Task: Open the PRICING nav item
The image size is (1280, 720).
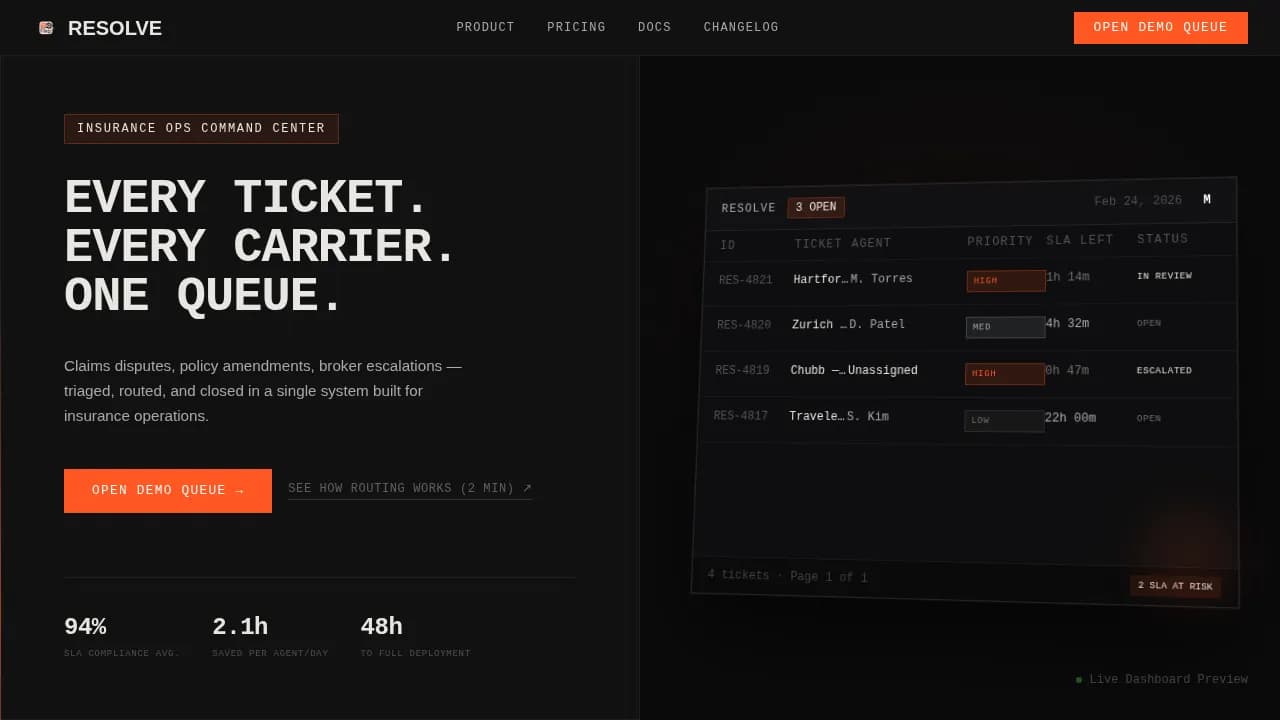Action: pos(576,28)
